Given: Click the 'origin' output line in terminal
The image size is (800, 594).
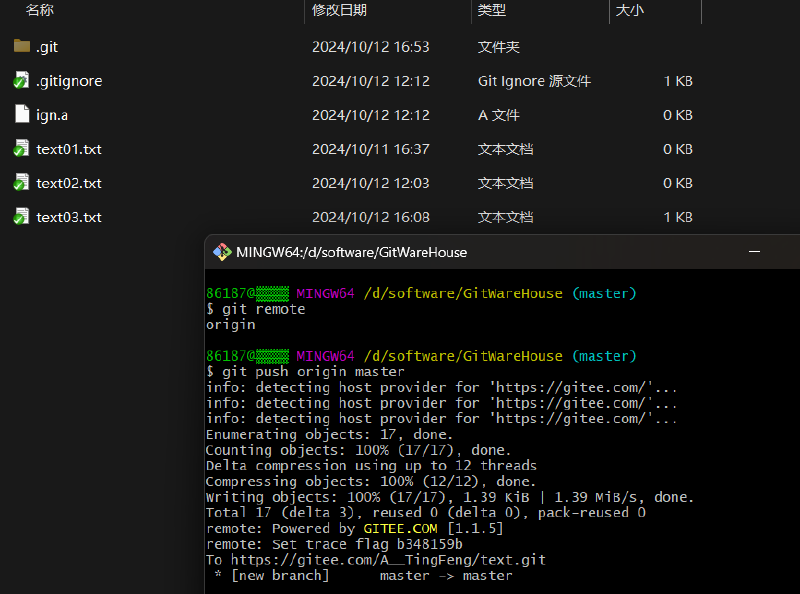Looking at the screenshot, I should (231, 325).
